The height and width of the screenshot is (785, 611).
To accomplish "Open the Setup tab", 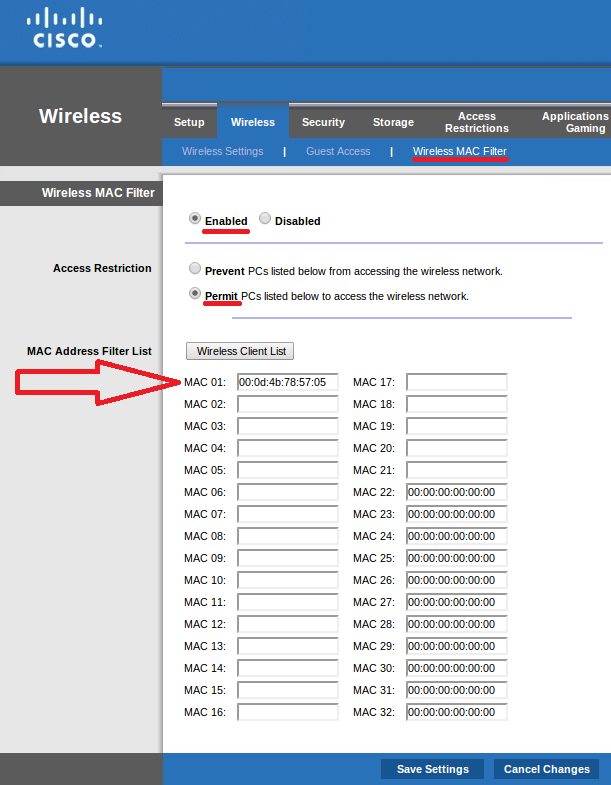I will click(189, 122).
